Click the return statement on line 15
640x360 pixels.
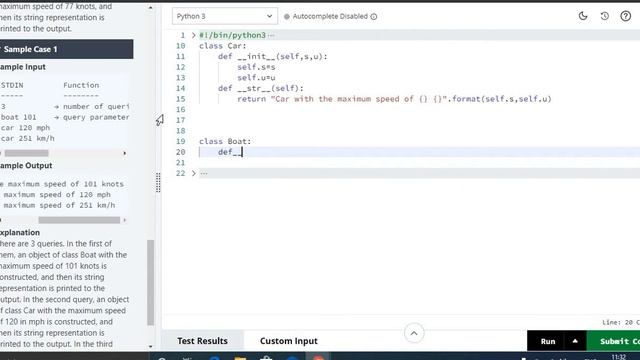[394, 99]
